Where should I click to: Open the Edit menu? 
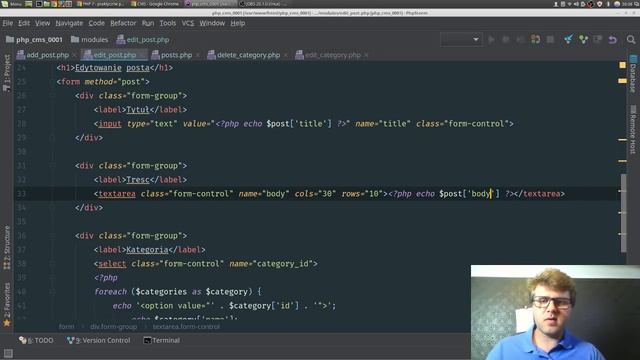24,23
